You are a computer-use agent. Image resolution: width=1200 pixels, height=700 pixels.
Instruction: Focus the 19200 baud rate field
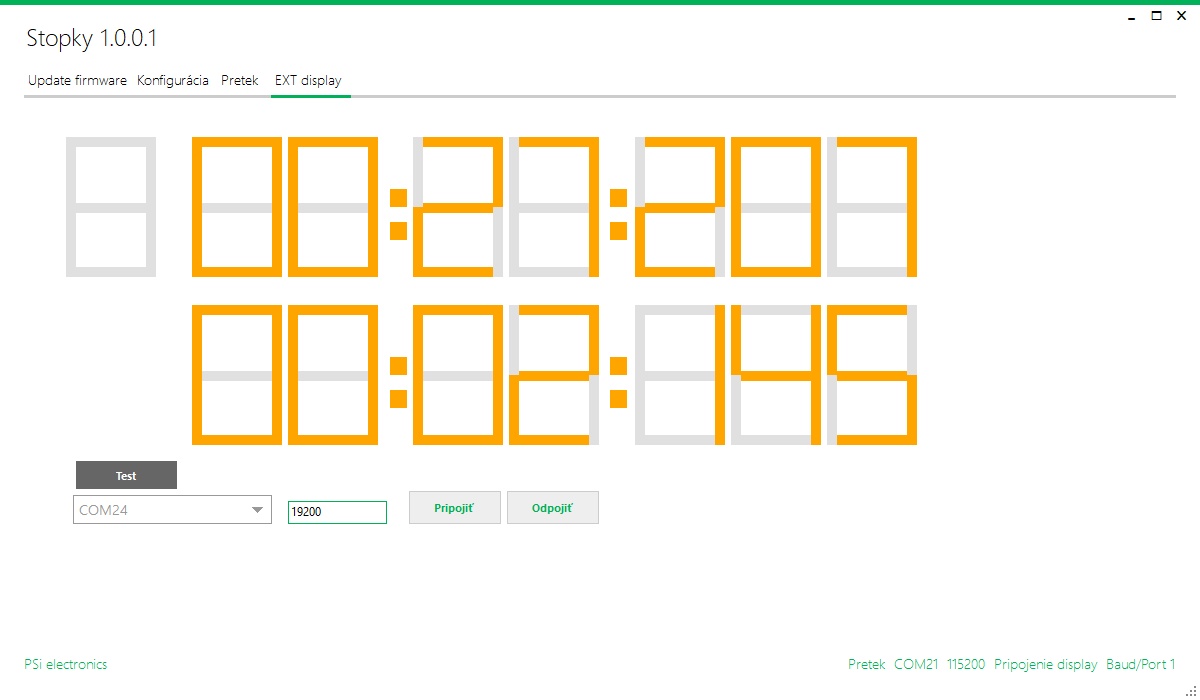[x=337, y=512]
